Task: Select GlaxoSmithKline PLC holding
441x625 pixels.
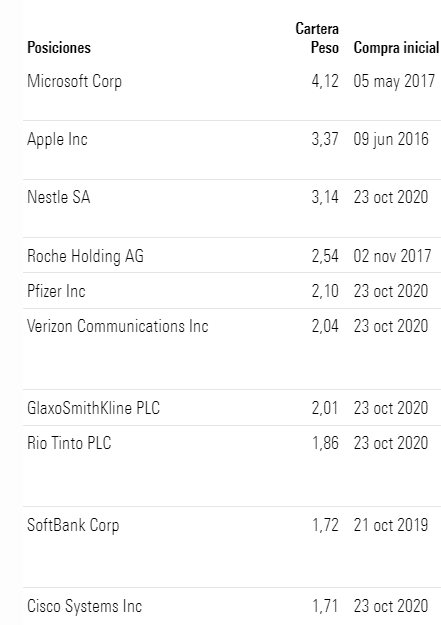Action: (93, 408)
